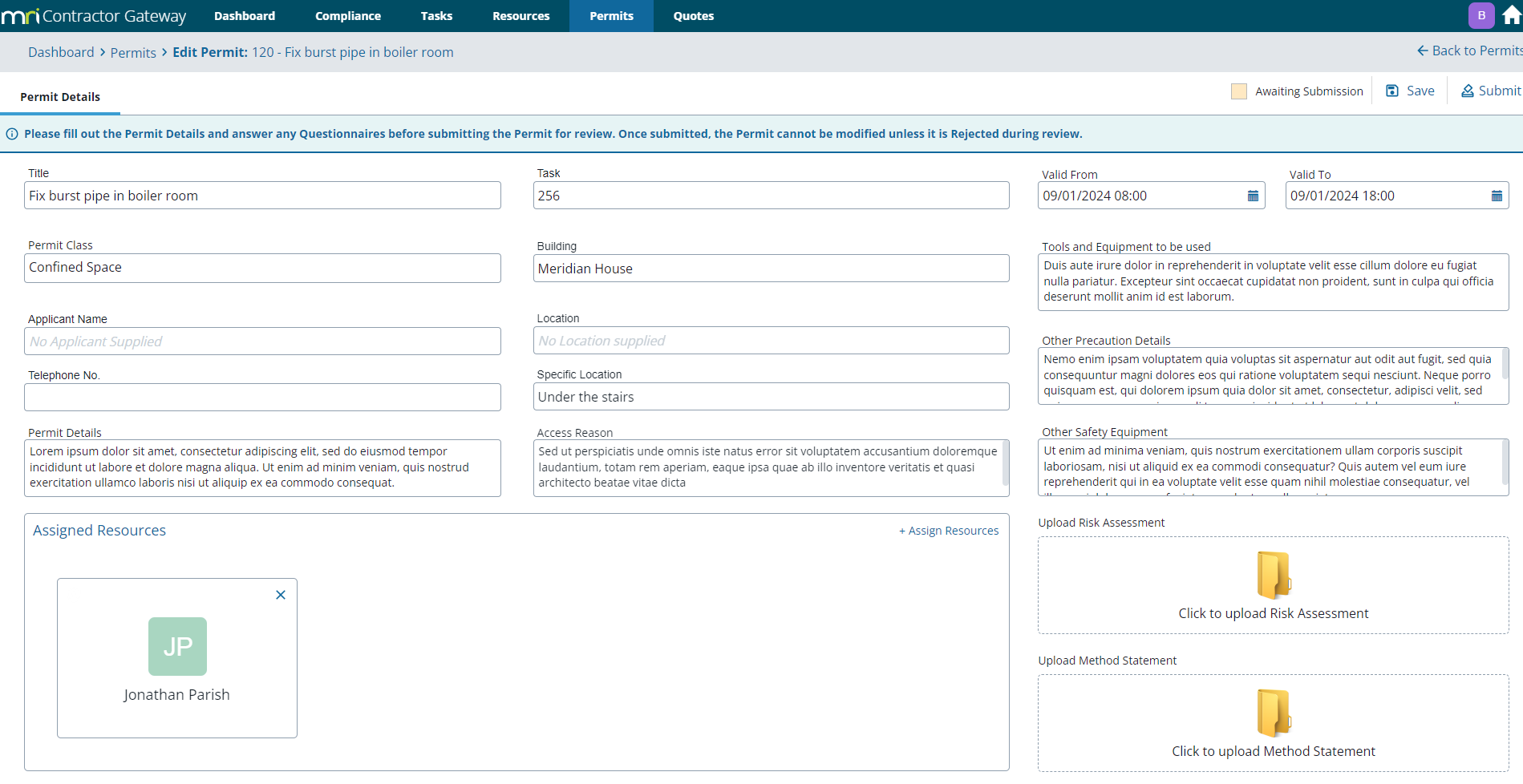
Task: Go back via Back to Permits link
Action: (x=1469, y=51)
